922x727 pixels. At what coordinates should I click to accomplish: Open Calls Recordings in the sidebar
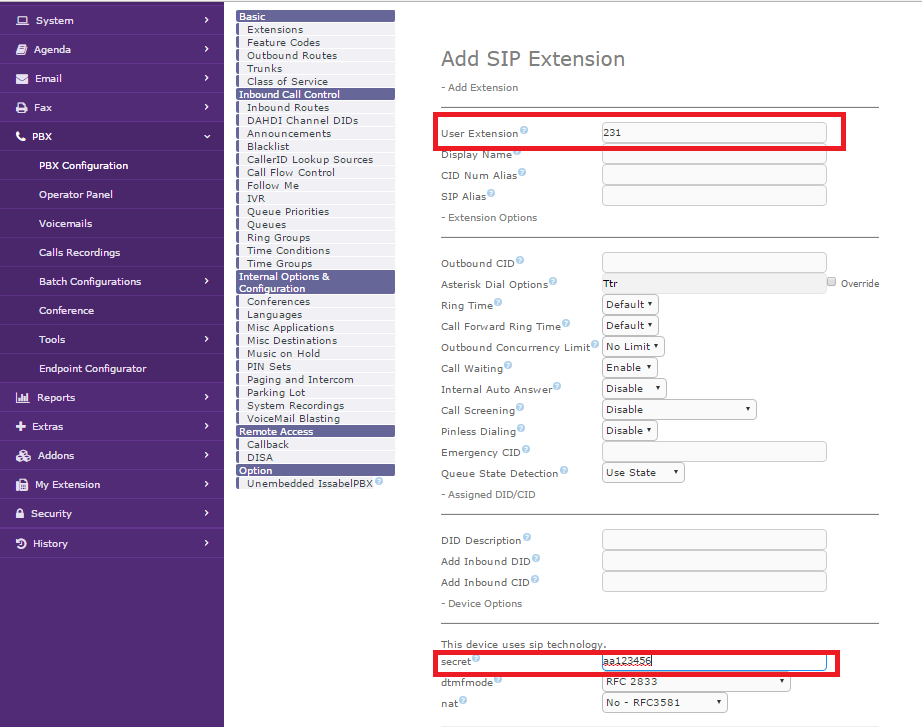pos(79,252)
